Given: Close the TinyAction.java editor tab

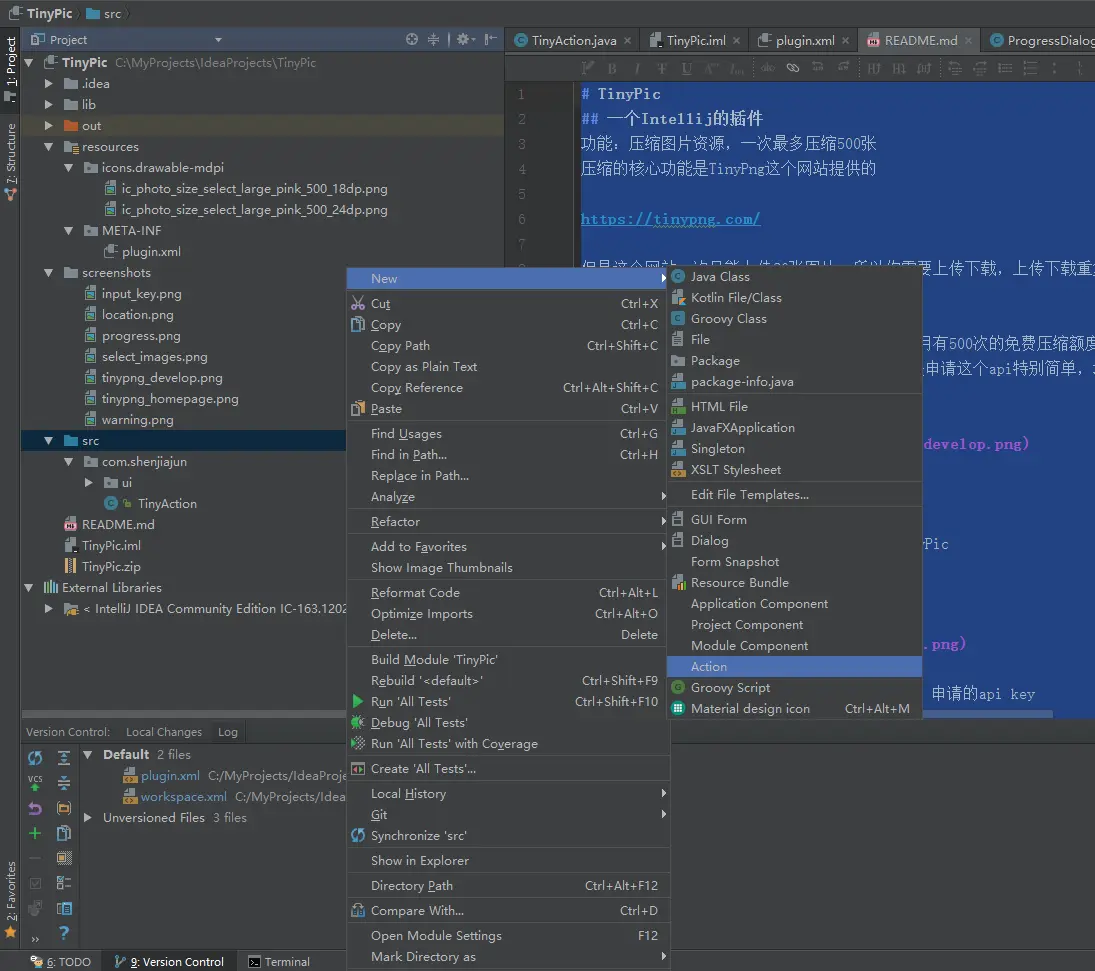Looking at the screenshot, I should (x=628, y=41).
